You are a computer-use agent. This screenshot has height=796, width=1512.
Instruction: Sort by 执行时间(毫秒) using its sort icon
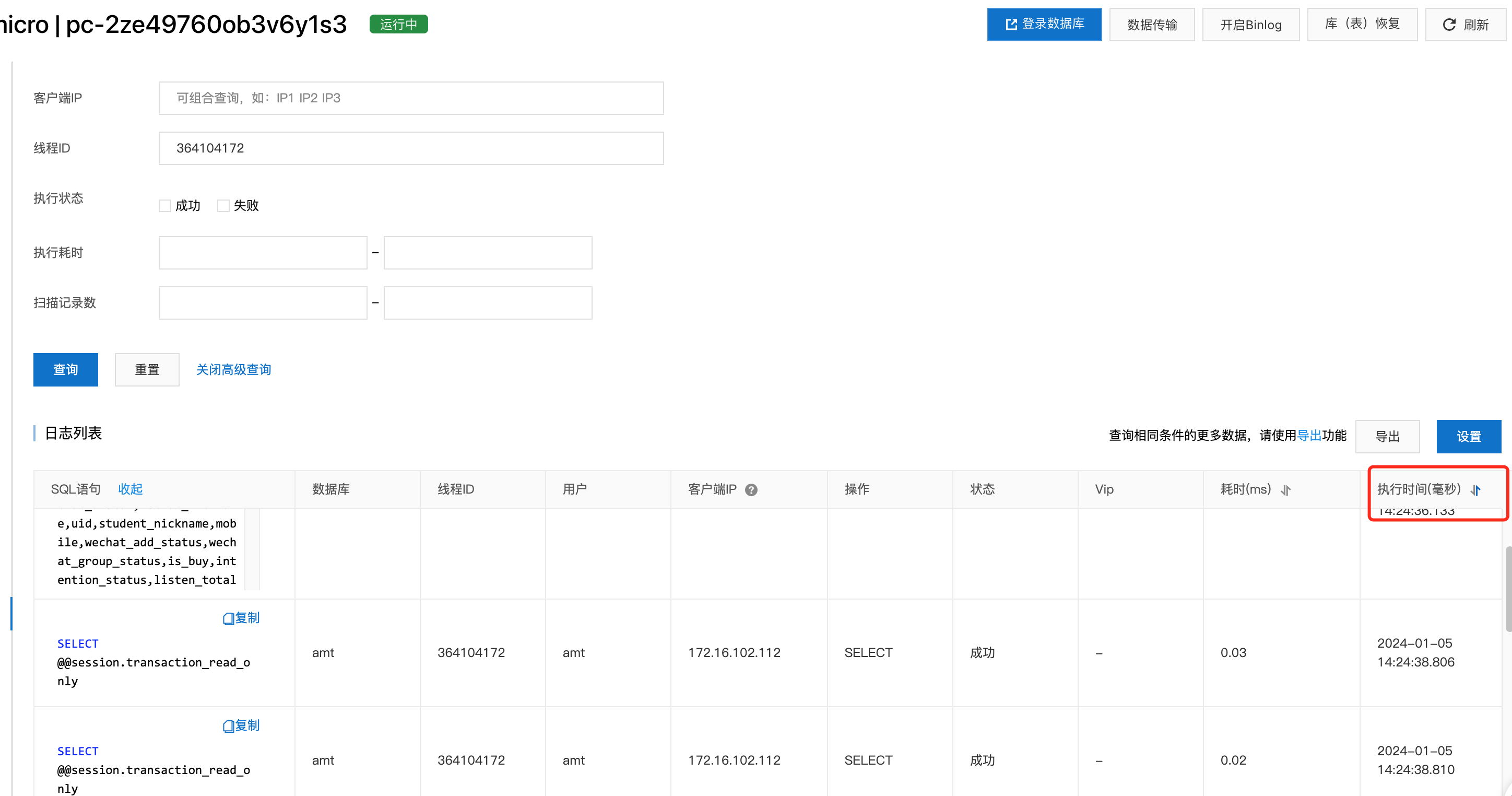point(1475,490)
